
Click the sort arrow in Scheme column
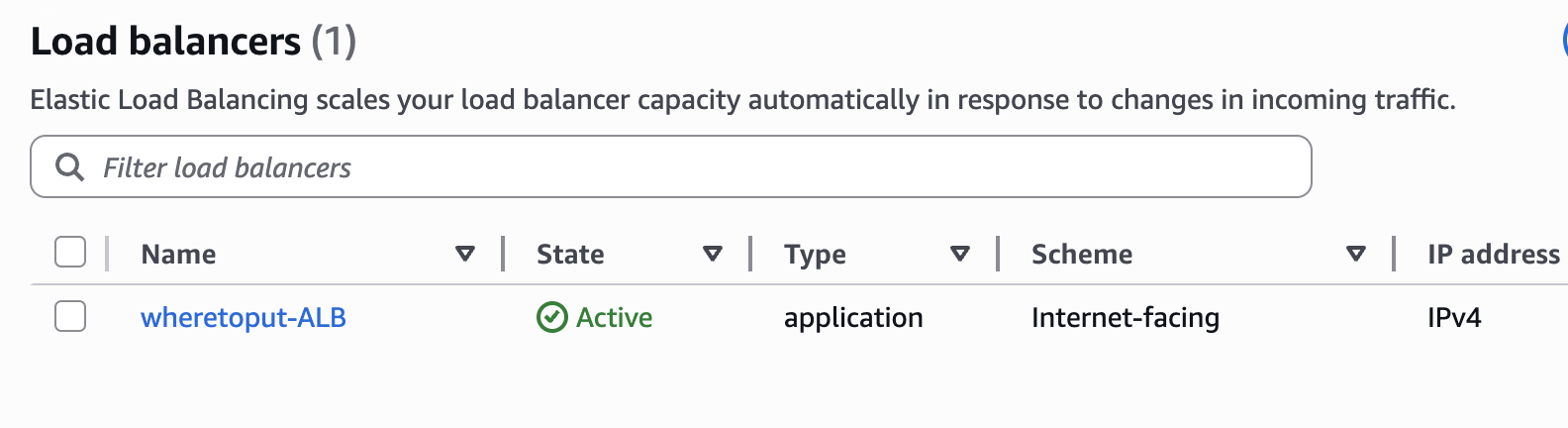1356,255
